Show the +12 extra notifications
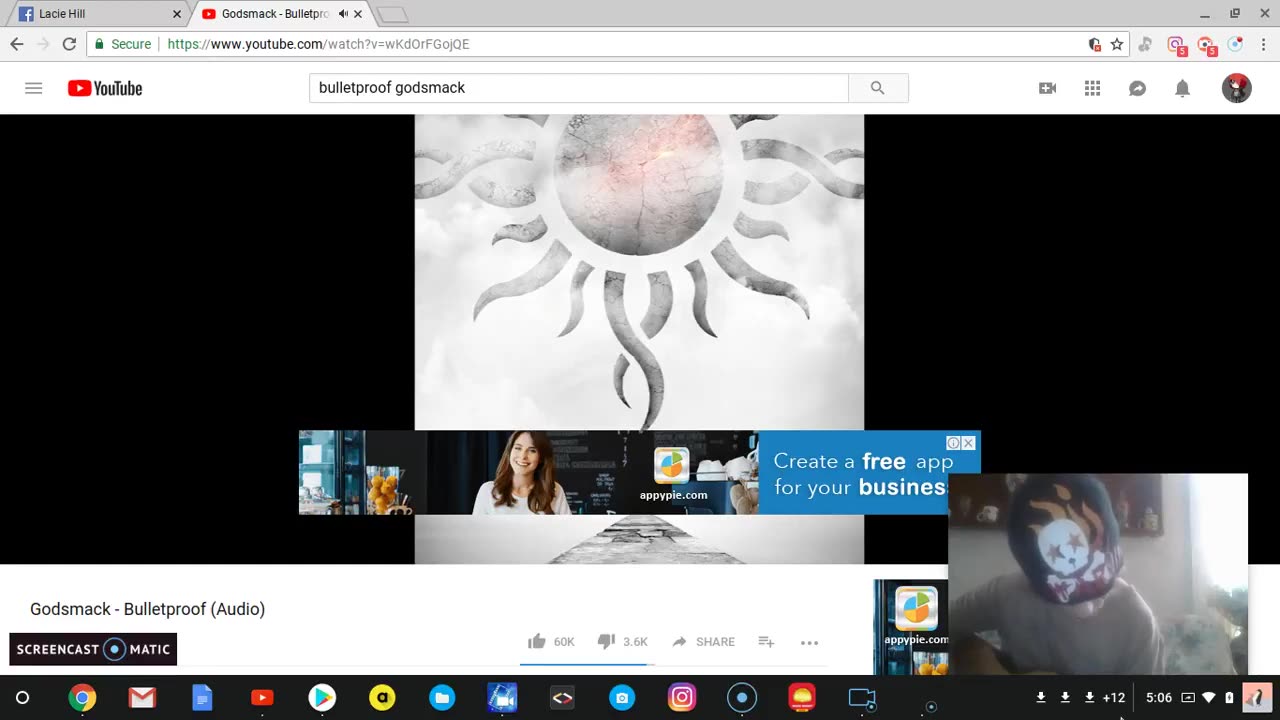This screenshot has height=720, width=1280. 1114,698
